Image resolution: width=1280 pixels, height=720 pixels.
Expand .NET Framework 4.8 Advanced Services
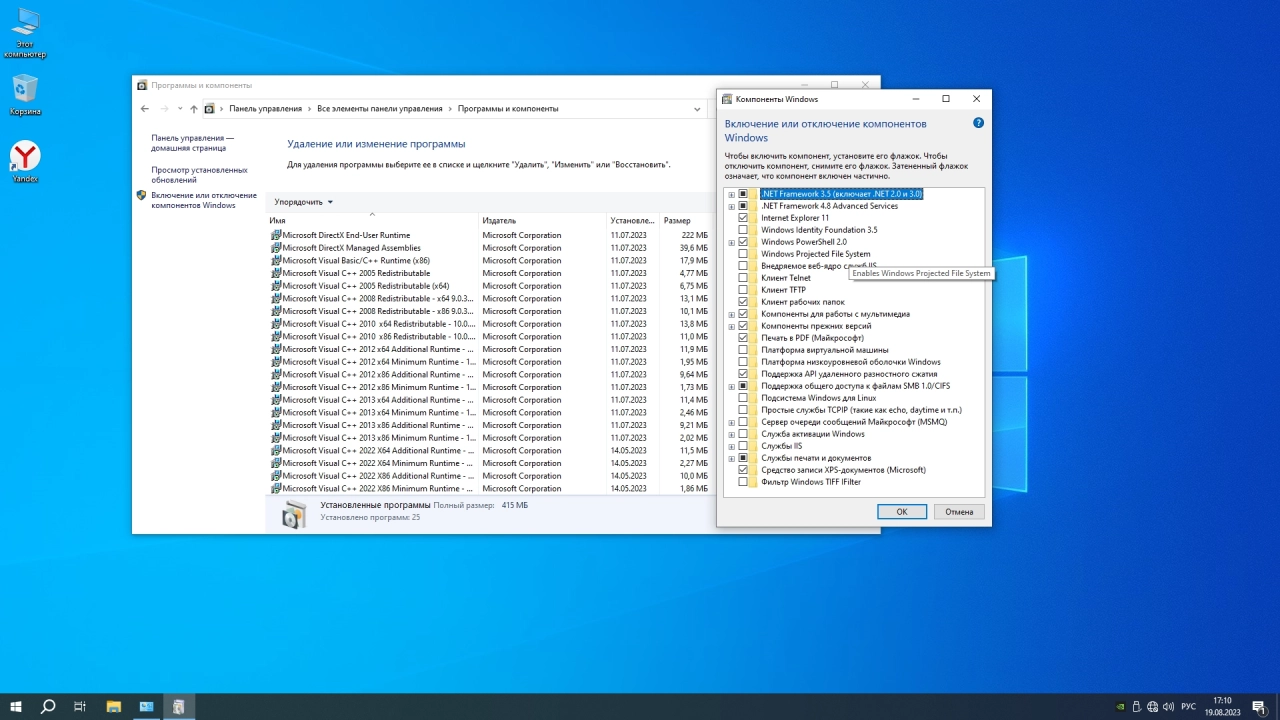pyautogui.click(x=732, y=206)
